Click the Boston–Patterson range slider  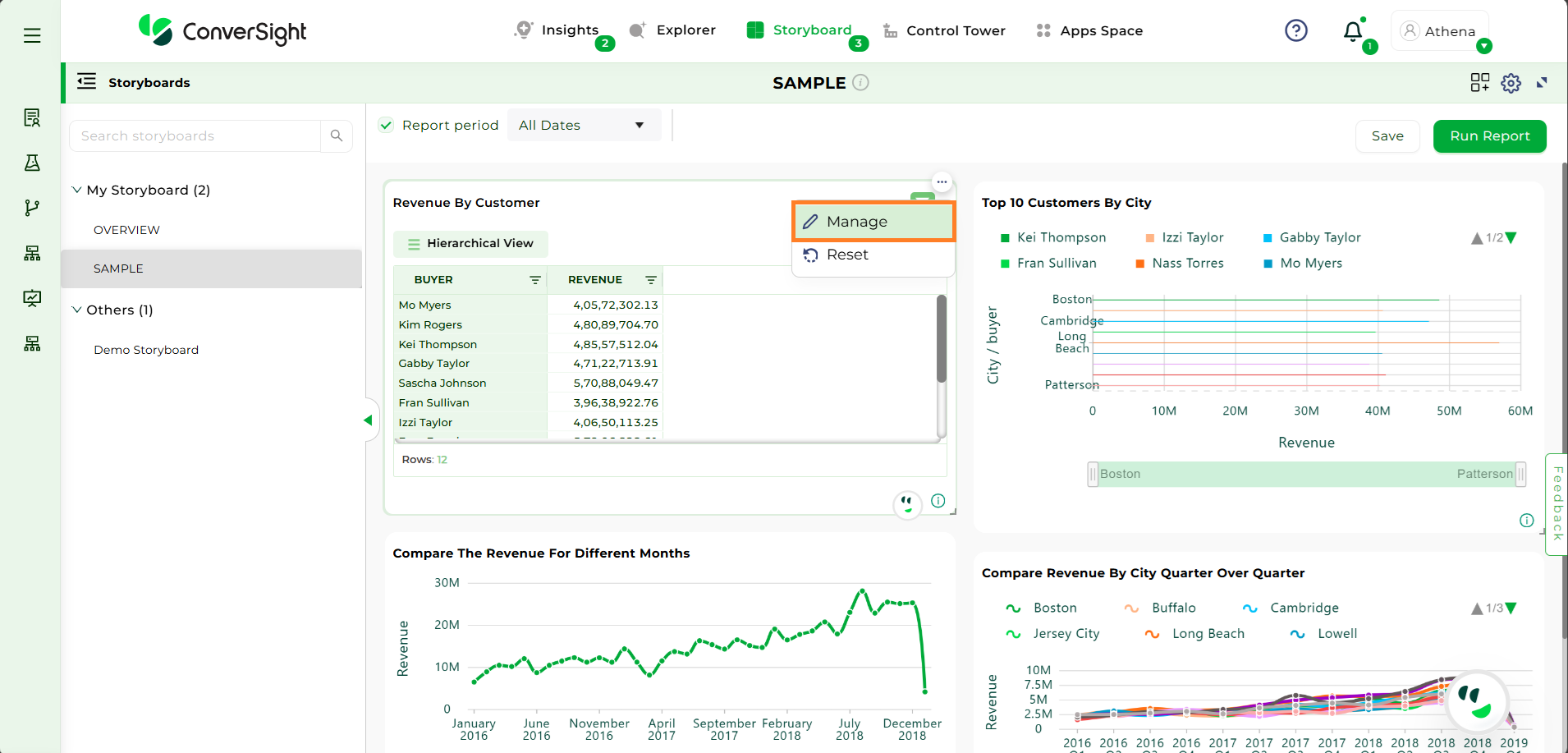point(1306,474)
